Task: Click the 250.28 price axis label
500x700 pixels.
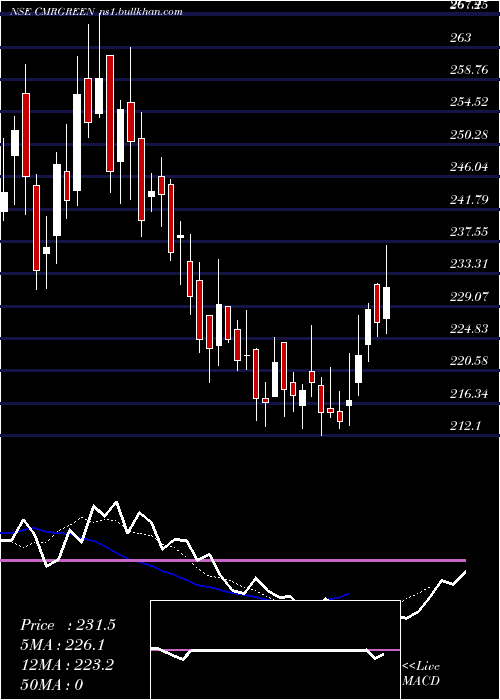Action: click(469, 134)
